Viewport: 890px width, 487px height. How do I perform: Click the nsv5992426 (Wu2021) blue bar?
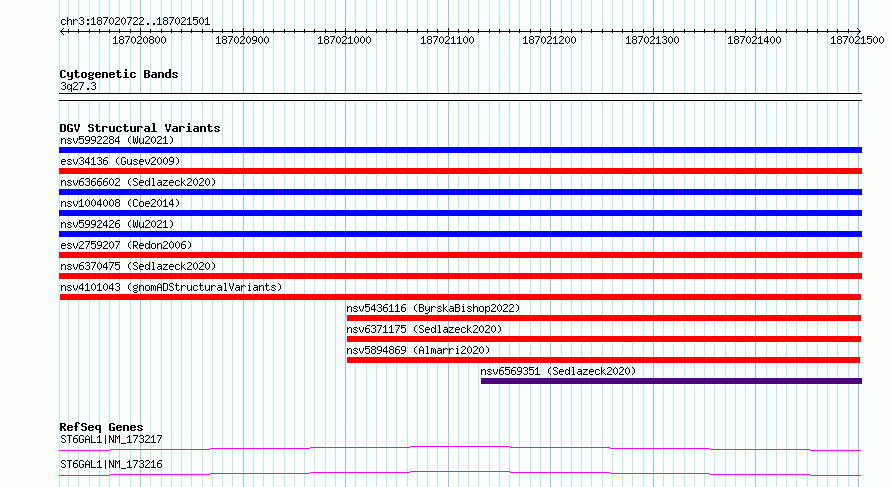pyautogui.click(x=460, y=234)
